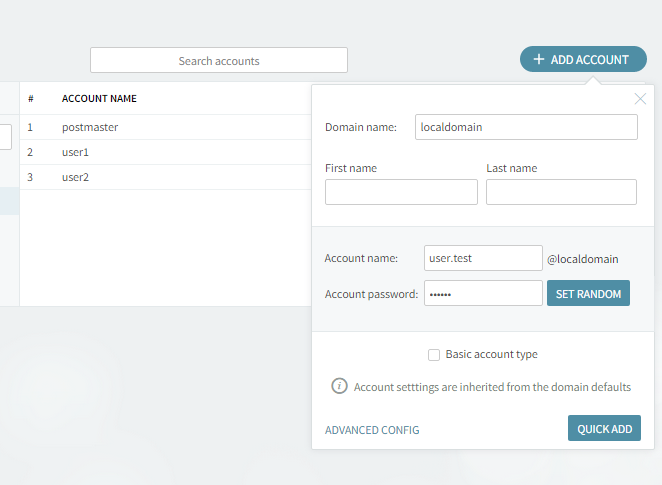Select the postmaster account row

90,128
